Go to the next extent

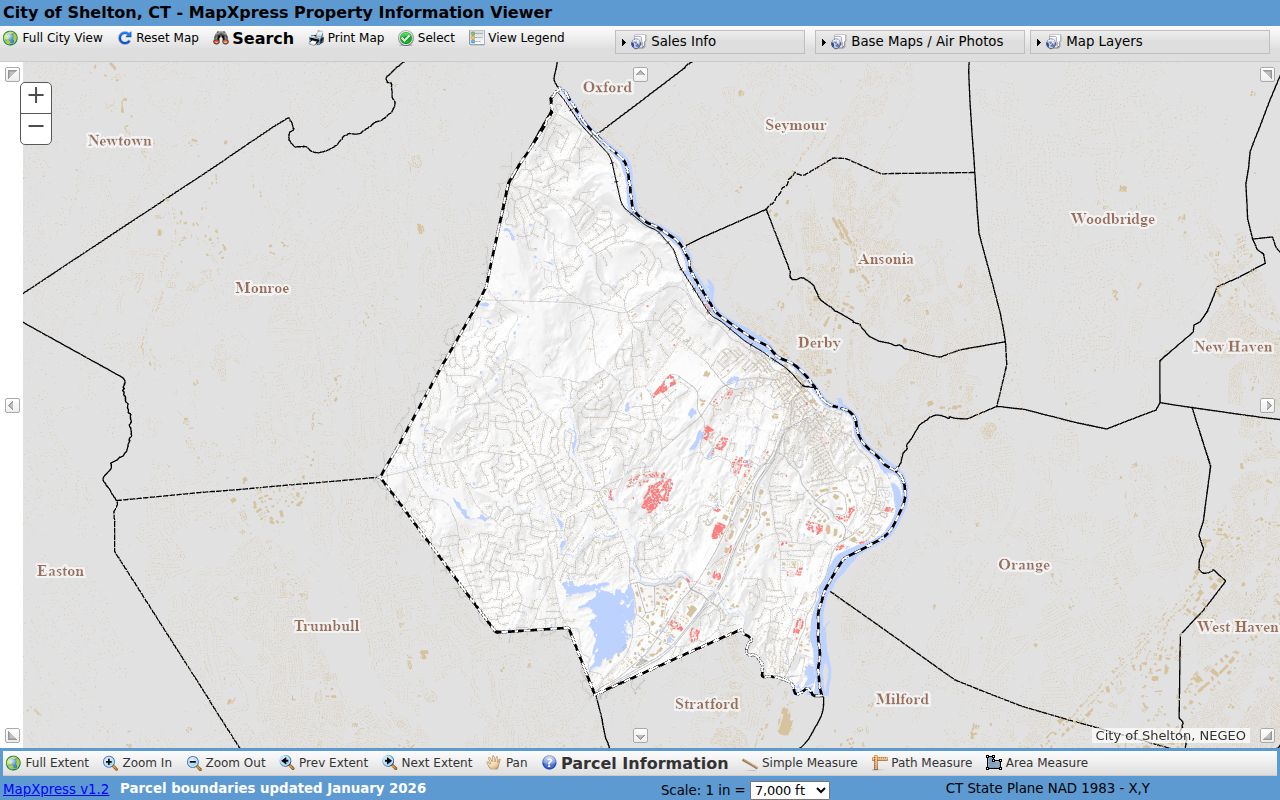(427, 763)
